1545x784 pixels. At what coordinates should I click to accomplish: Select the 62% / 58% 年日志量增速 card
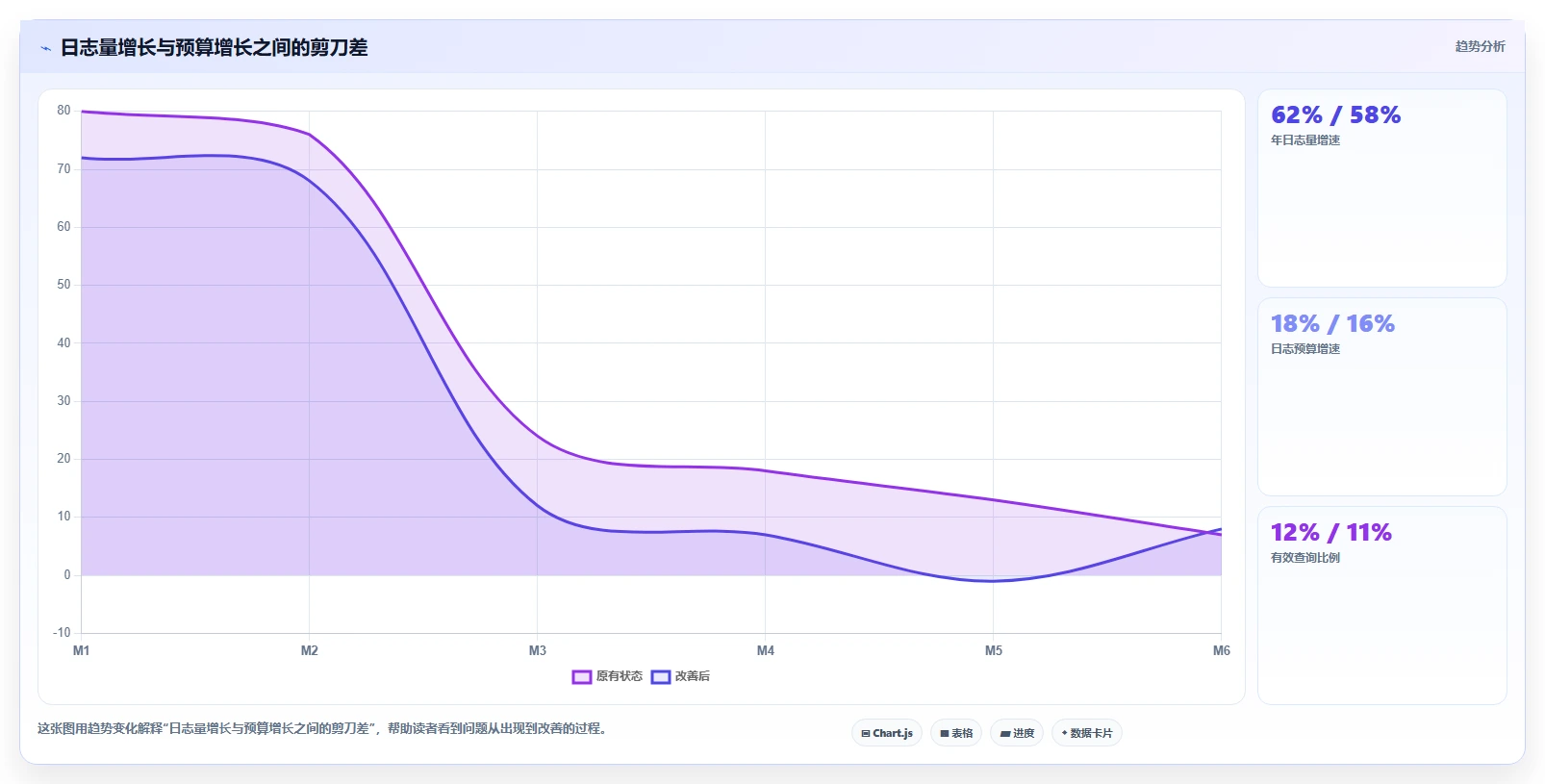(x=1382, y=189)
